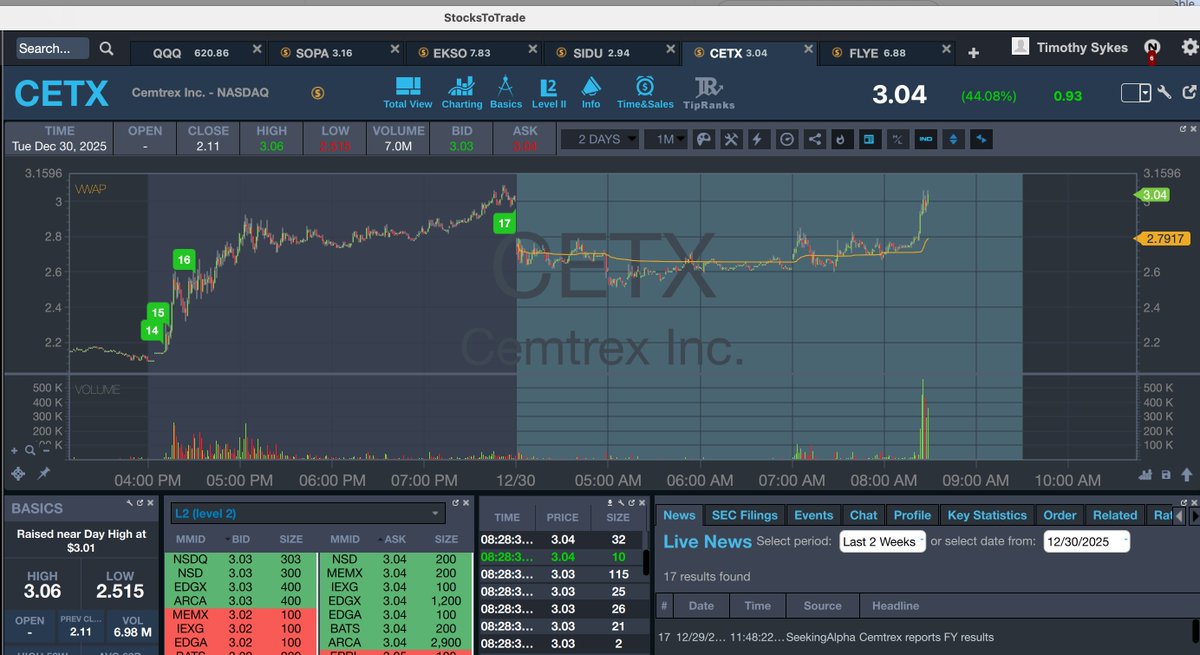Image resolution: width=1200 pixels, height=655 pixels.
Task: Click the search magnifier icon
Action: tap(106, 48)
